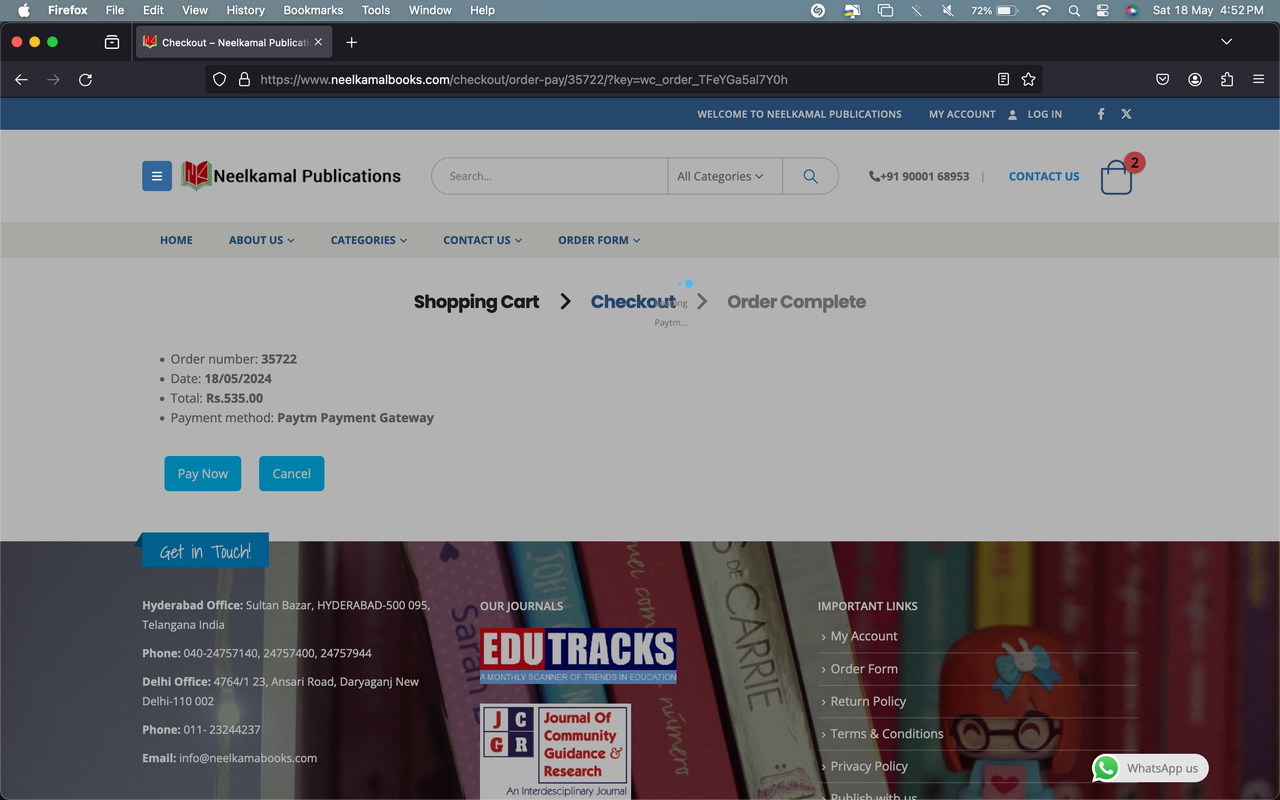
Task: Open the blue hamburger menu button
Action: tap(156, 176)
